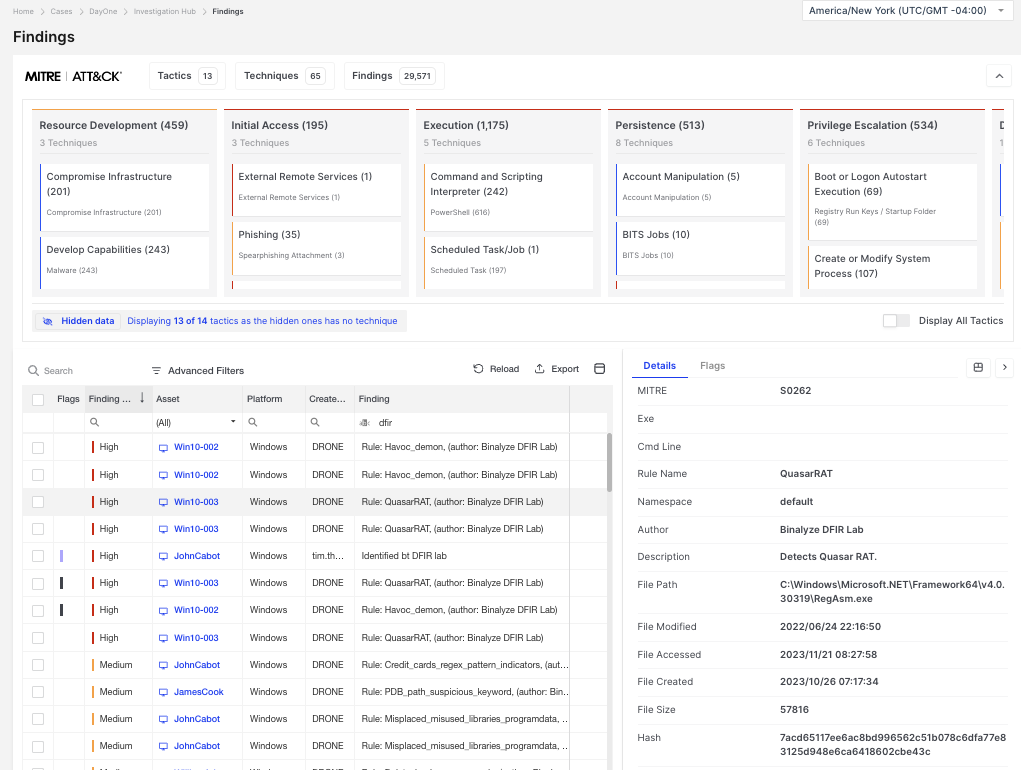This screenshot has height=770, width=1021.
Task: Enable the Display All Tactics switch
Action: 896,321
